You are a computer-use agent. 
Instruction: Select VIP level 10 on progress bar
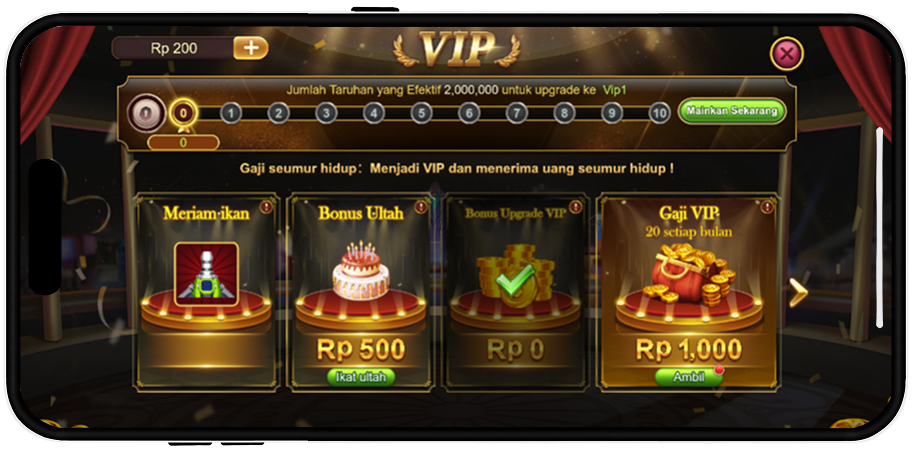659,113
